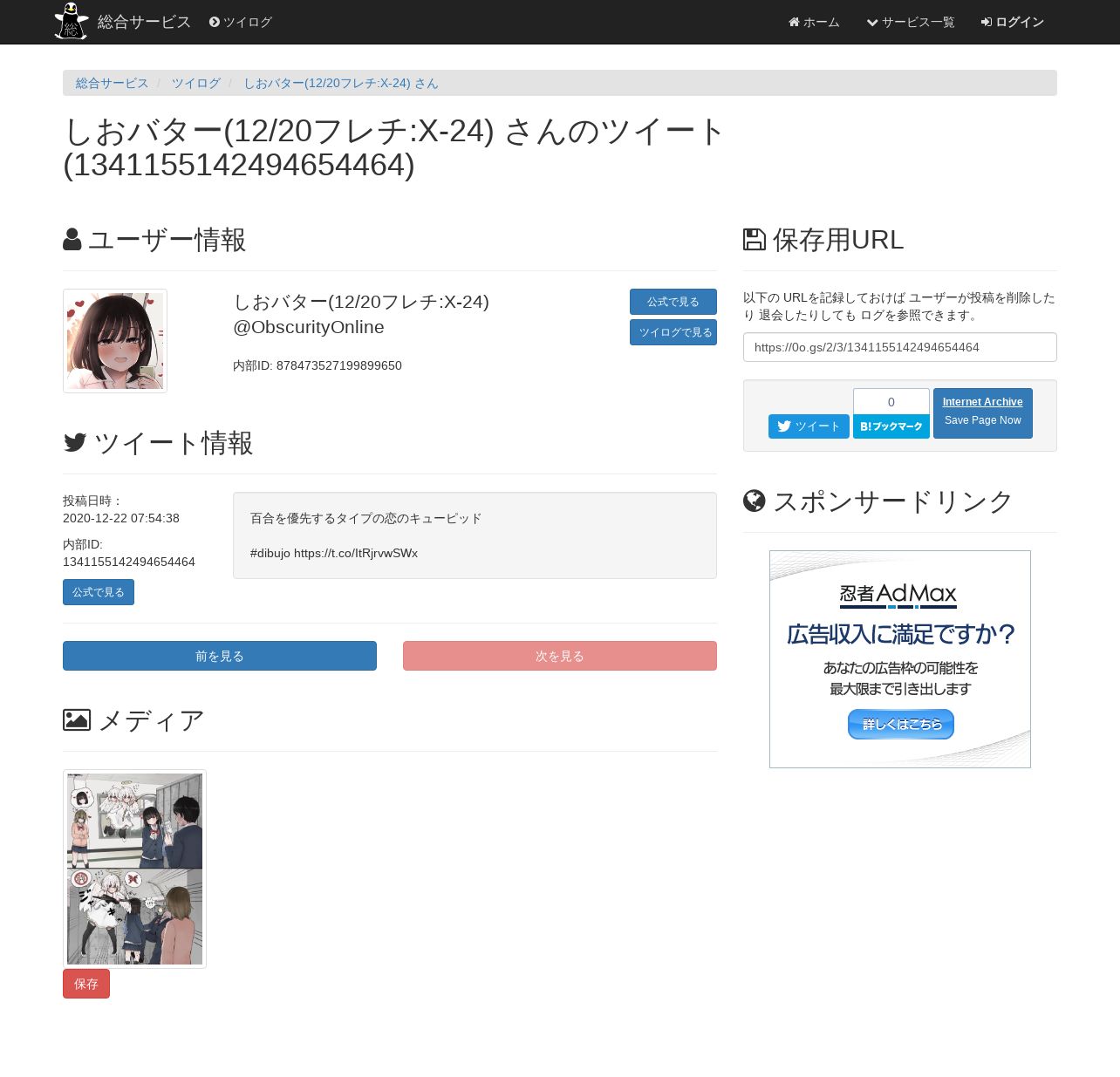The width and height of the screenshot is (1120, 1077).
Task: Click the Hatena bookmark count 0
Action: pyautogui.click(x=891, y=402)
